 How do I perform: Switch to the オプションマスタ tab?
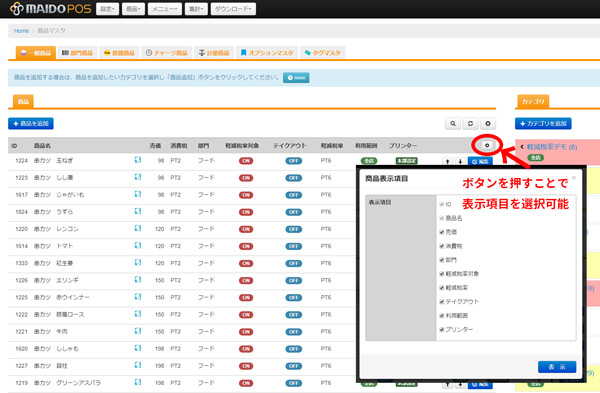pos(267,53)
